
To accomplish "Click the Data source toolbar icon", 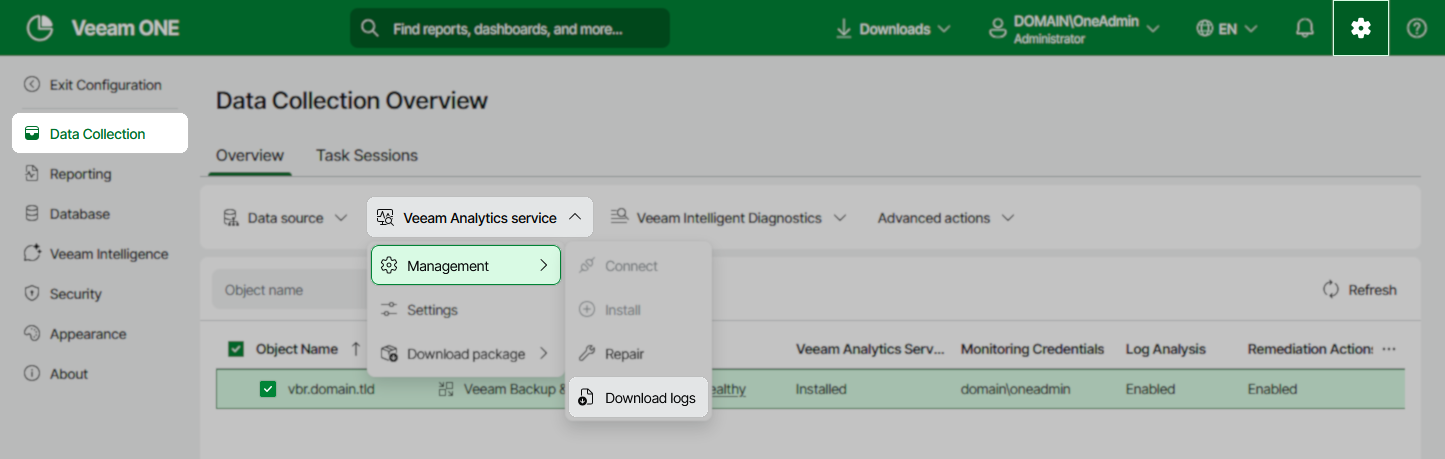I will pos(231,217).
